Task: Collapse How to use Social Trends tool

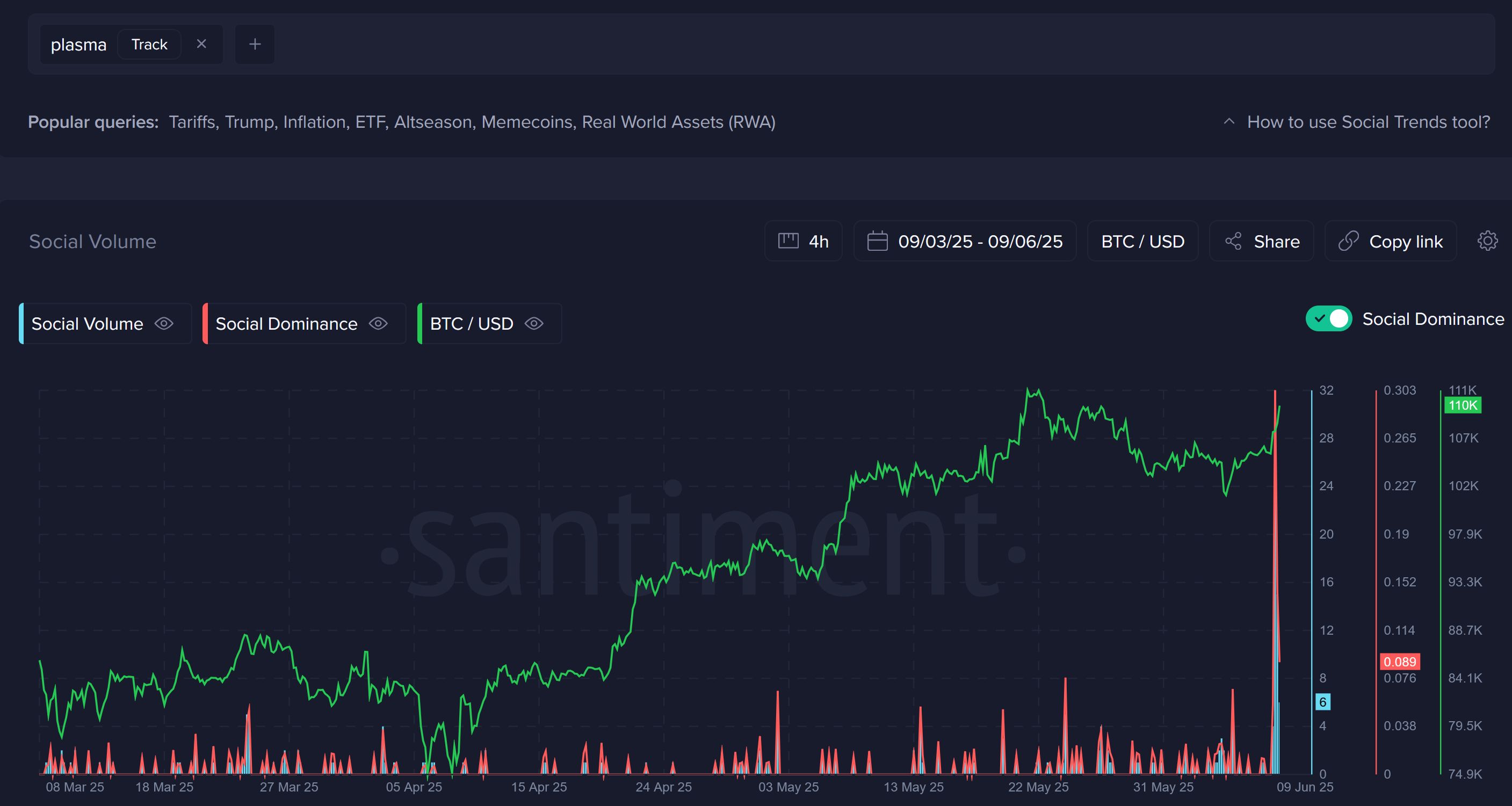Action: pos(1368,122)
